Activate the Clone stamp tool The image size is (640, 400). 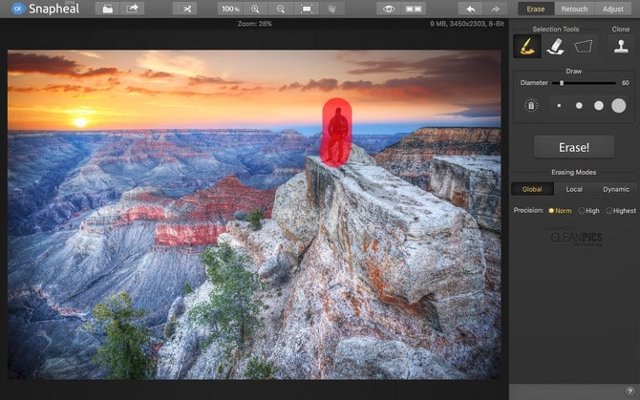[621, 46]
